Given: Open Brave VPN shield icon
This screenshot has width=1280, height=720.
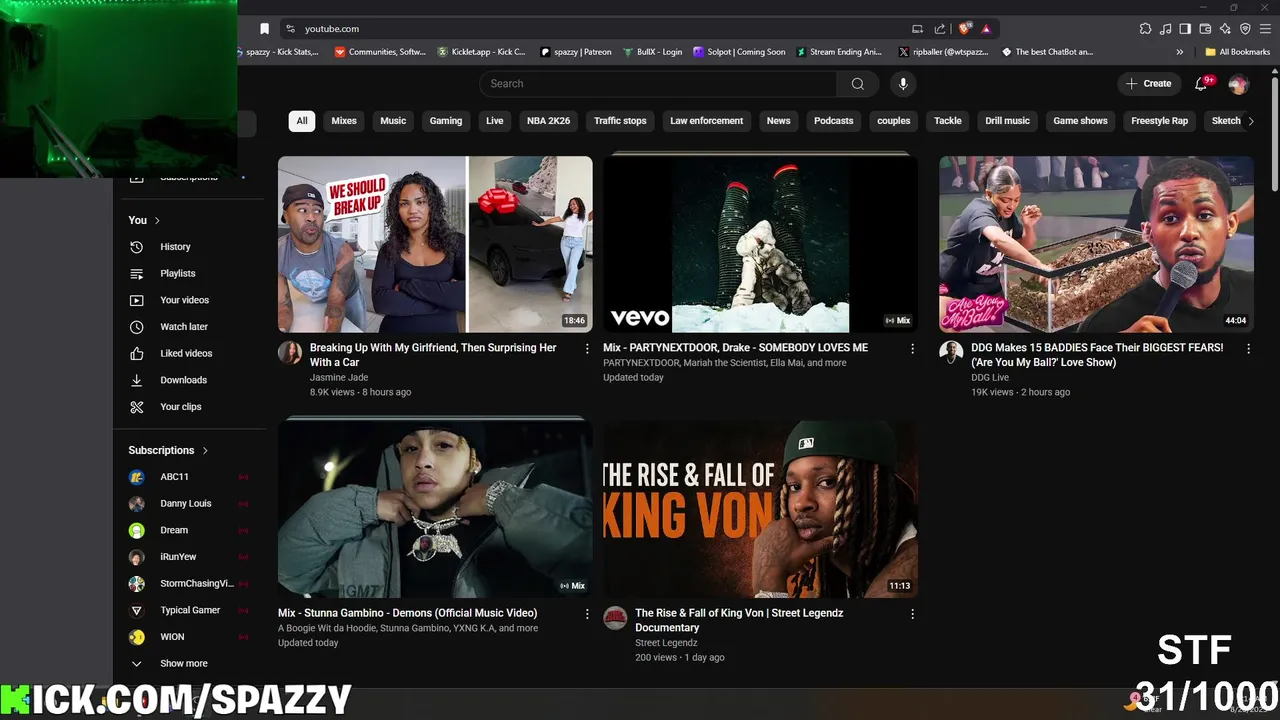Looking at the screenshot, I should tap(1245, 29).
